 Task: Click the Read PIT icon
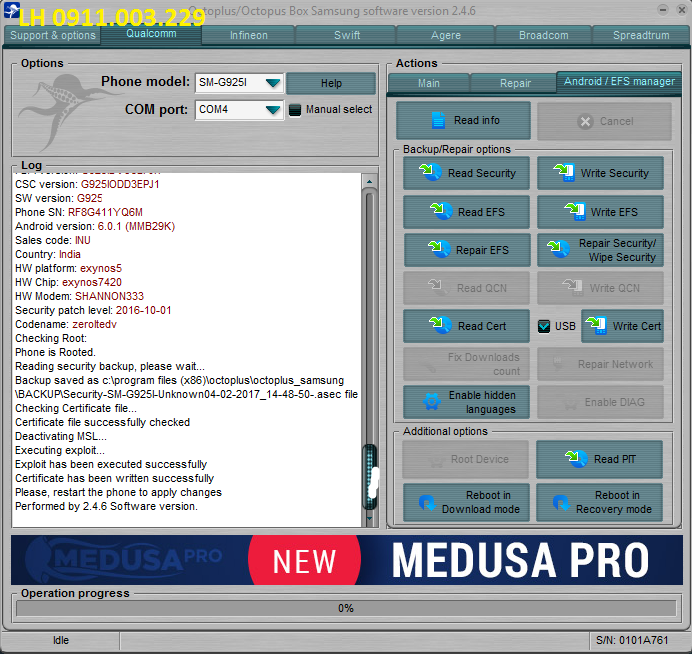(574, 460)
